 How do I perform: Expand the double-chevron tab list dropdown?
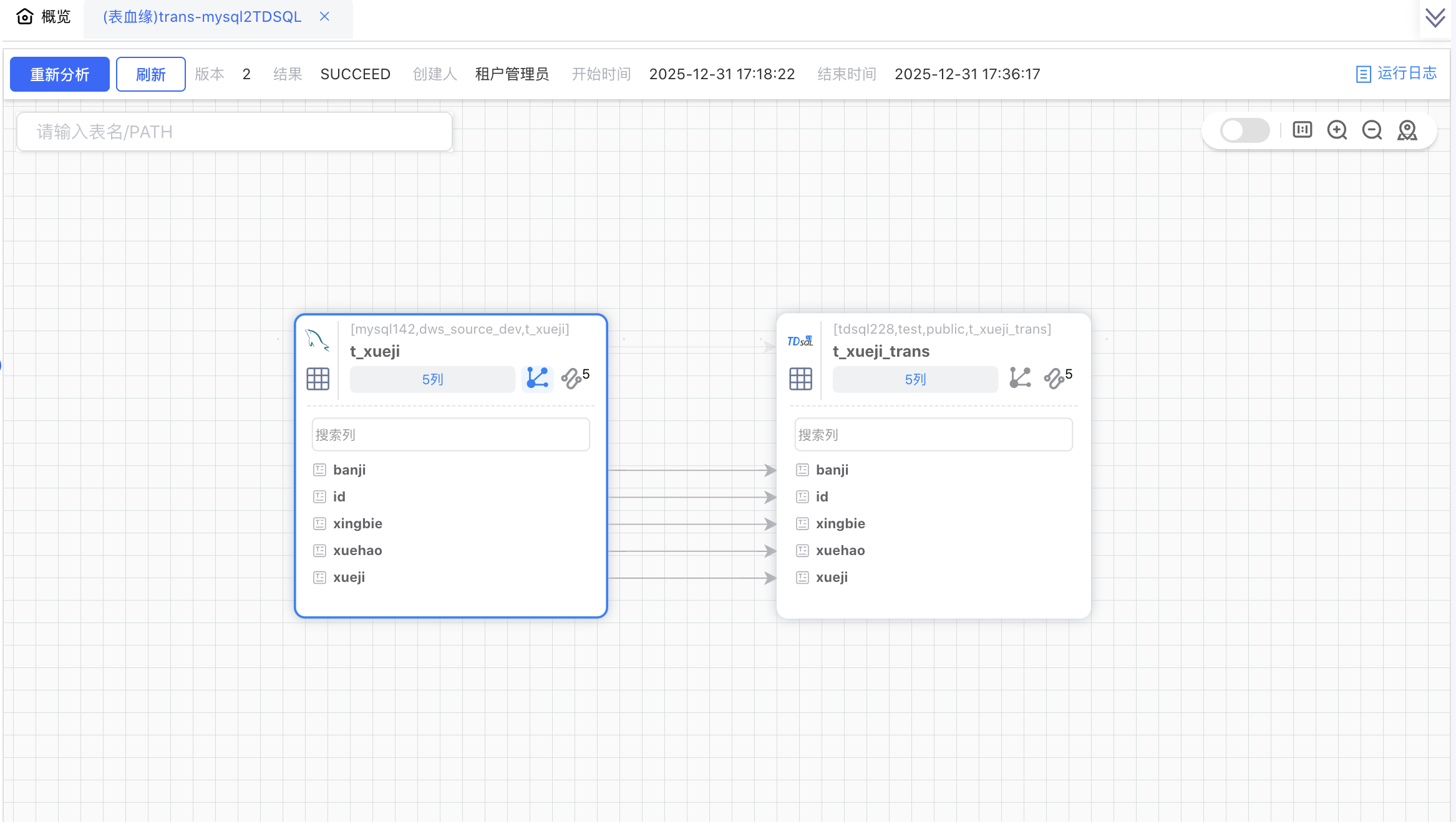click(1435, 17)
